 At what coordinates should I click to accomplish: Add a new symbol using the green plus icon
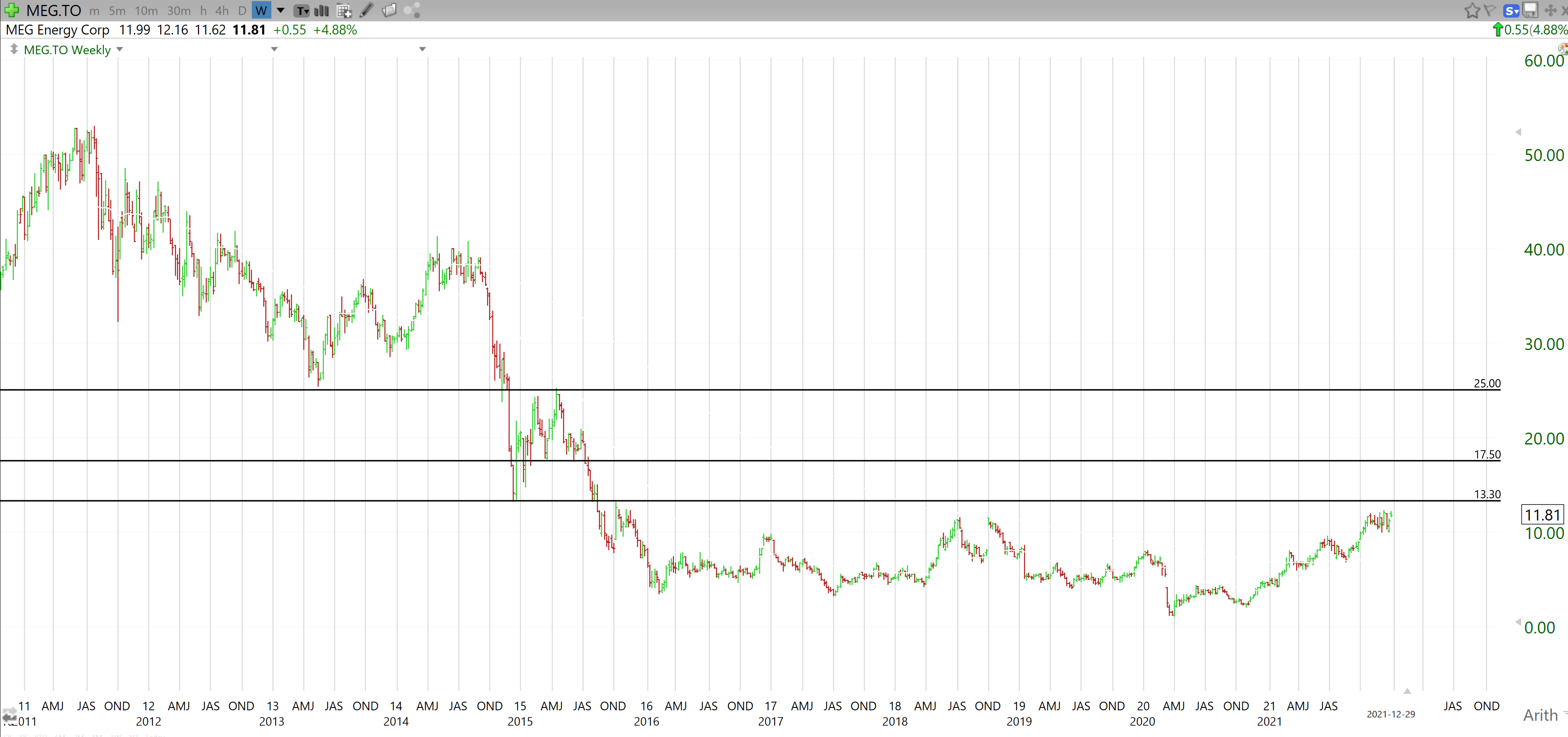11,10
